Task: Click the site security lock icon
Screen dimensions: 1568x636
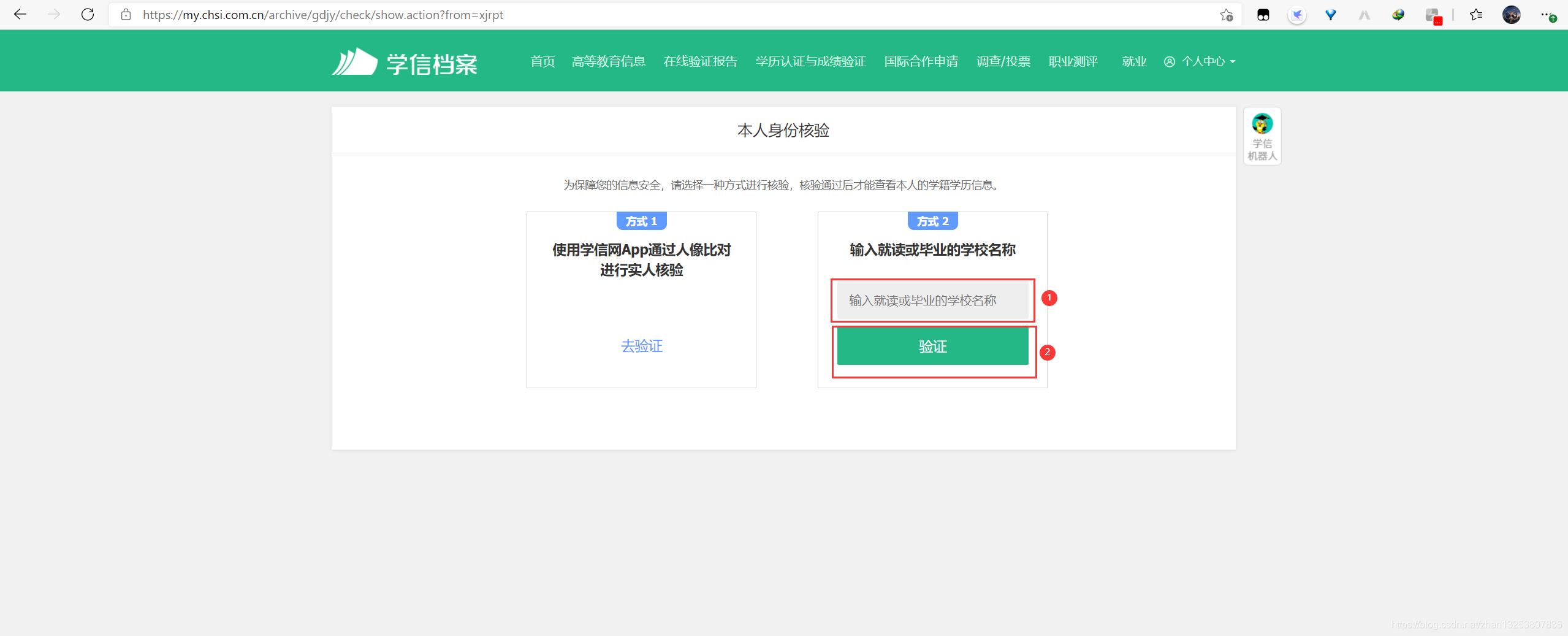Action: tap(126, 14)
